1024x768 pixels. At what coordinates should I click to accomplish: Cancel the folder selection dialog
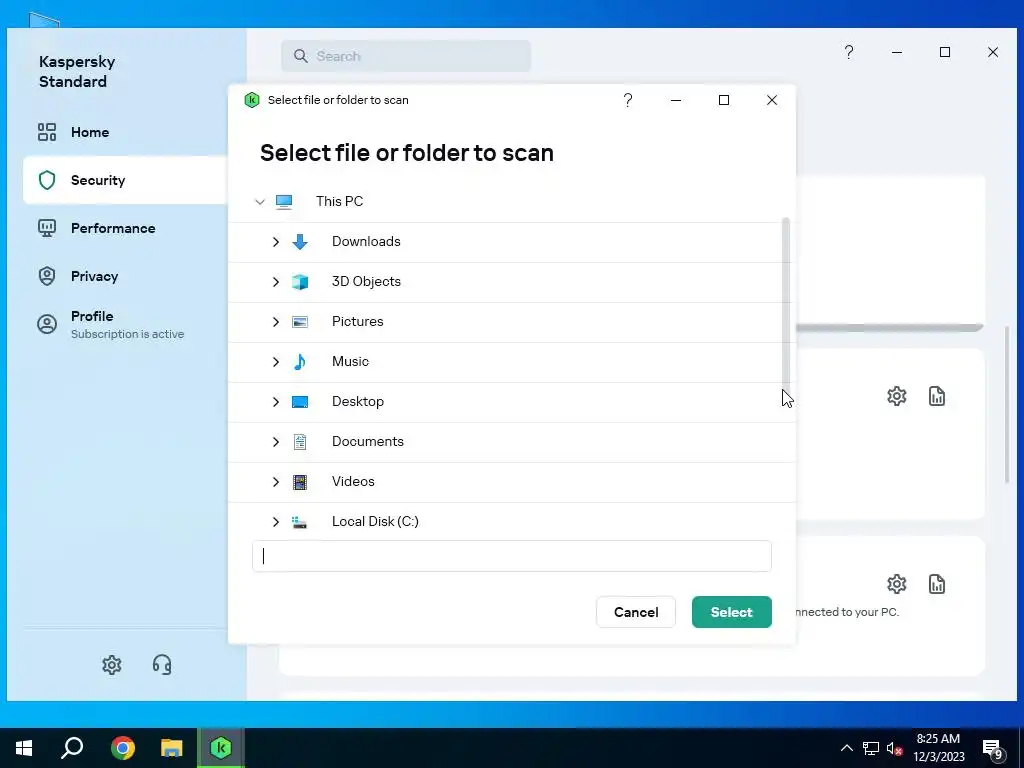tap(635, 612)
